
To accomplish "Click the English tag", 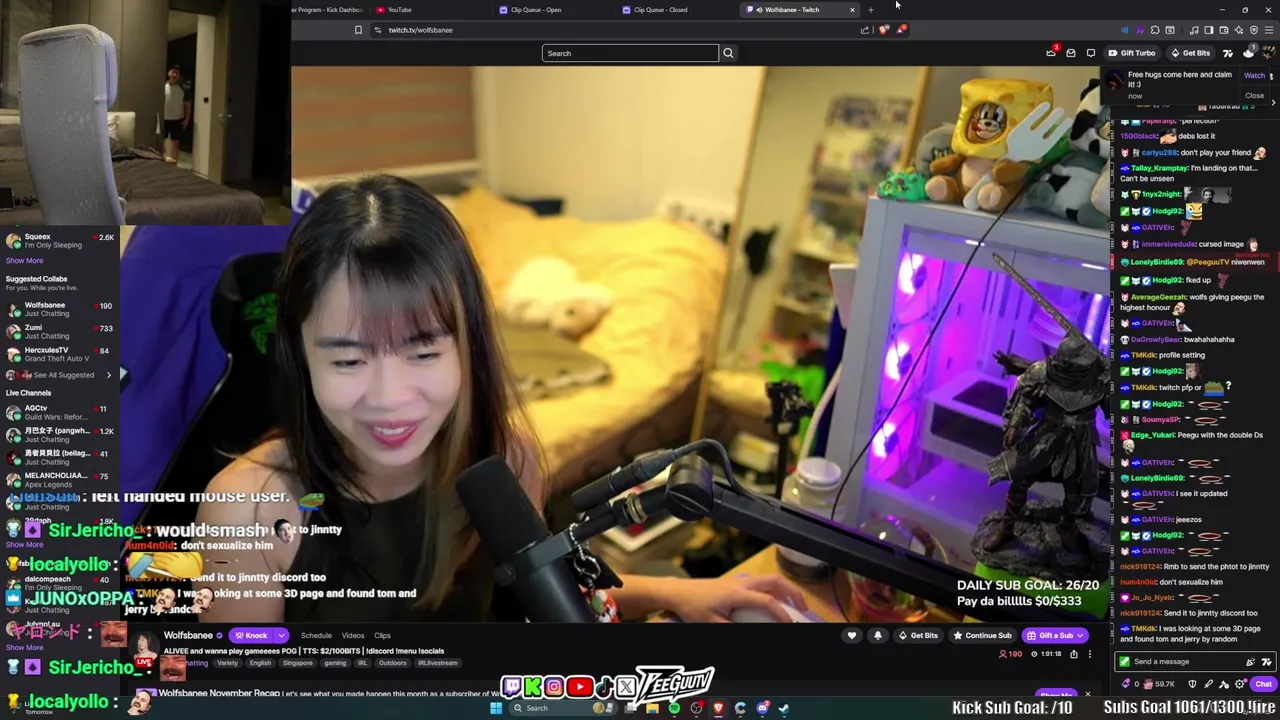I will tap(260, 663).
